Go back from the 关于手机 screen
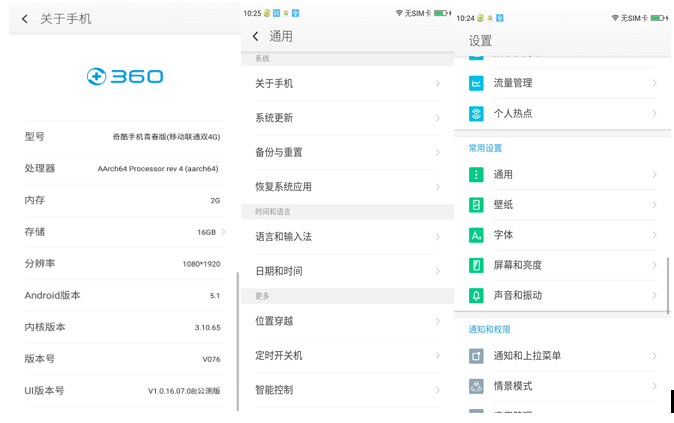 25,19
